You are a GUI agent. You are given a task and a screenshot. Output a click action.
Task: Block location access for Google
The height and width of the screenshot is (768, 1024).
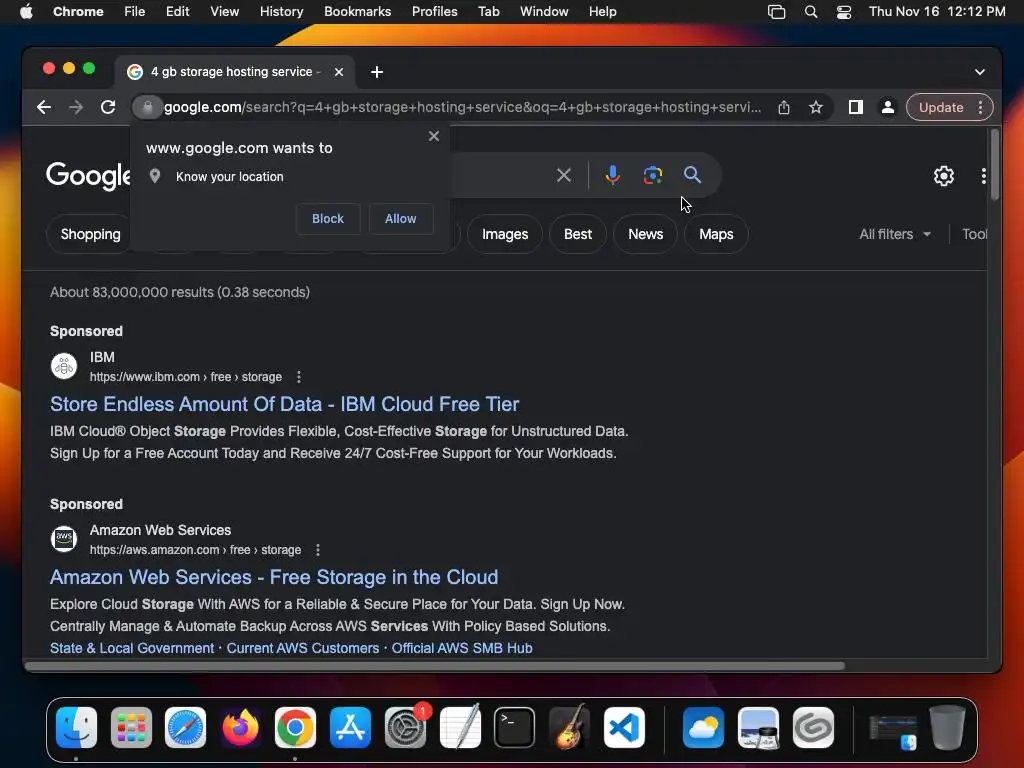pos(328,219)
